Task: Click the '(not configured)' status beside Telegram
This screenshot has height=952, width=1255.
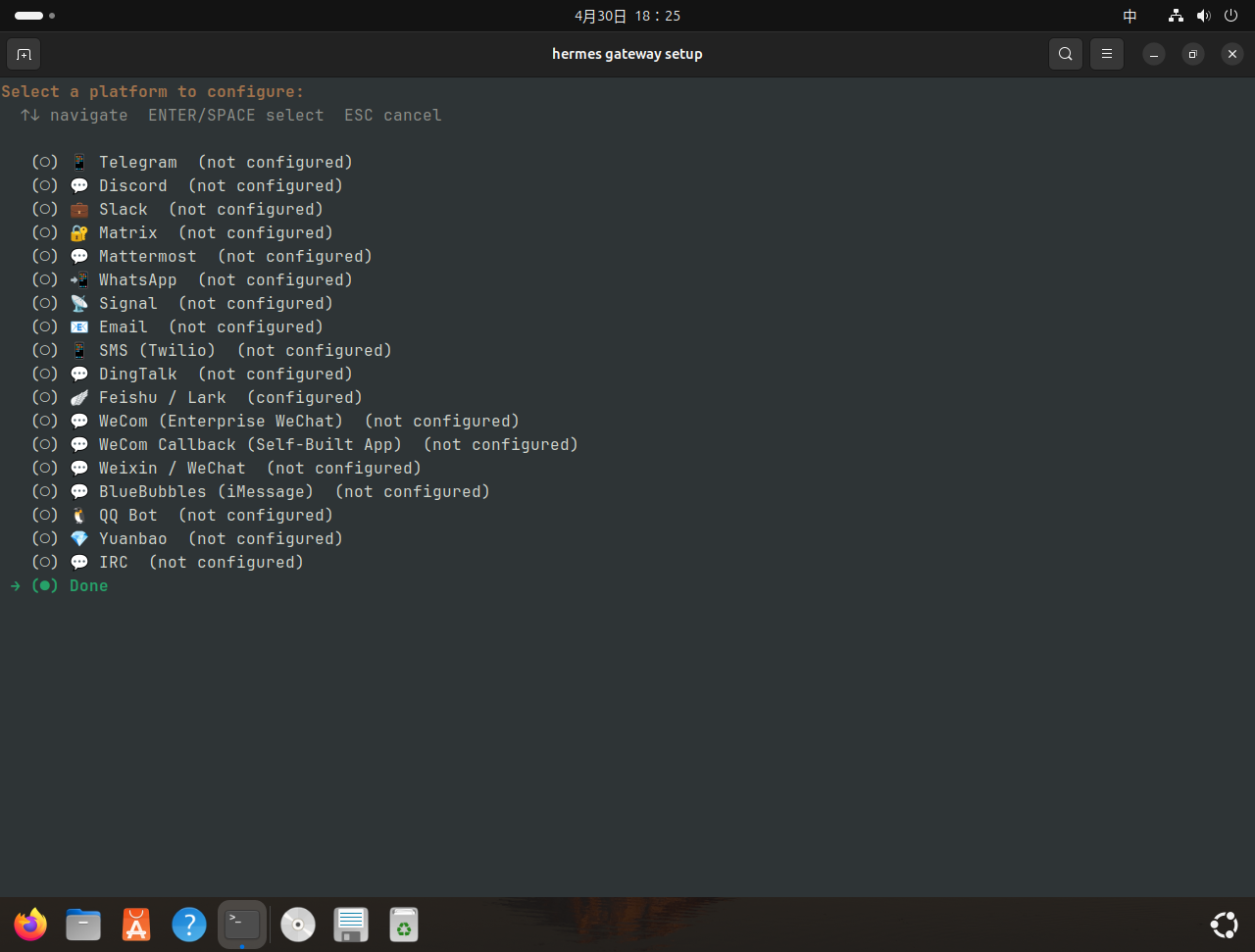Action: 276,163
